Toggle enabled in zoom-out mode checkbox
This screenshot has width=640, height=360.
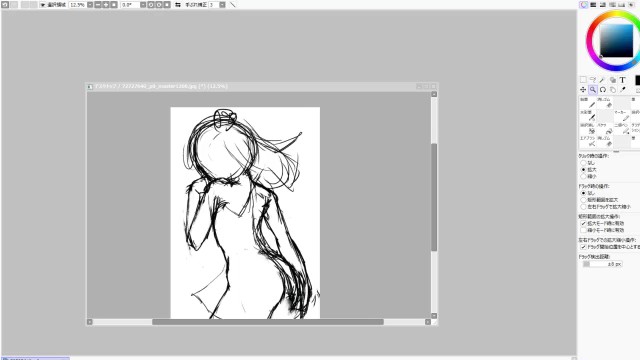[x=584, y=230]
